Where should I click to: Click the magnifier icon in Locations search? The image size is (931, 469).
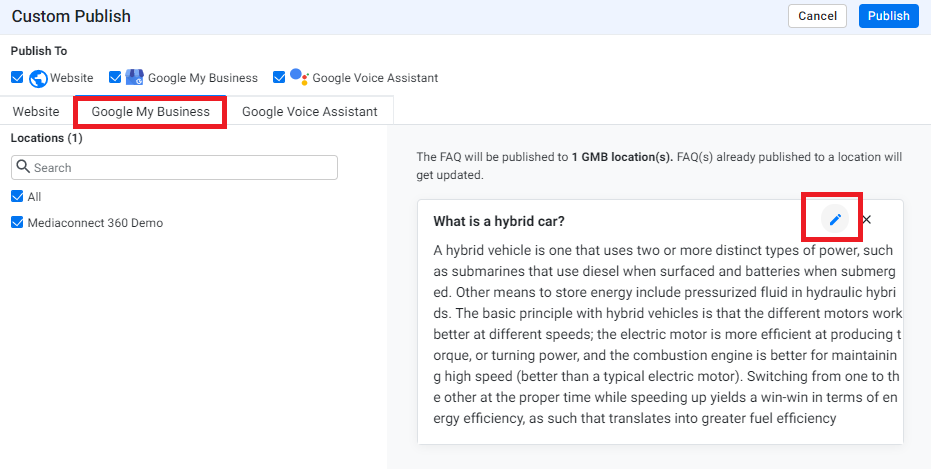[x=23, y=167]
